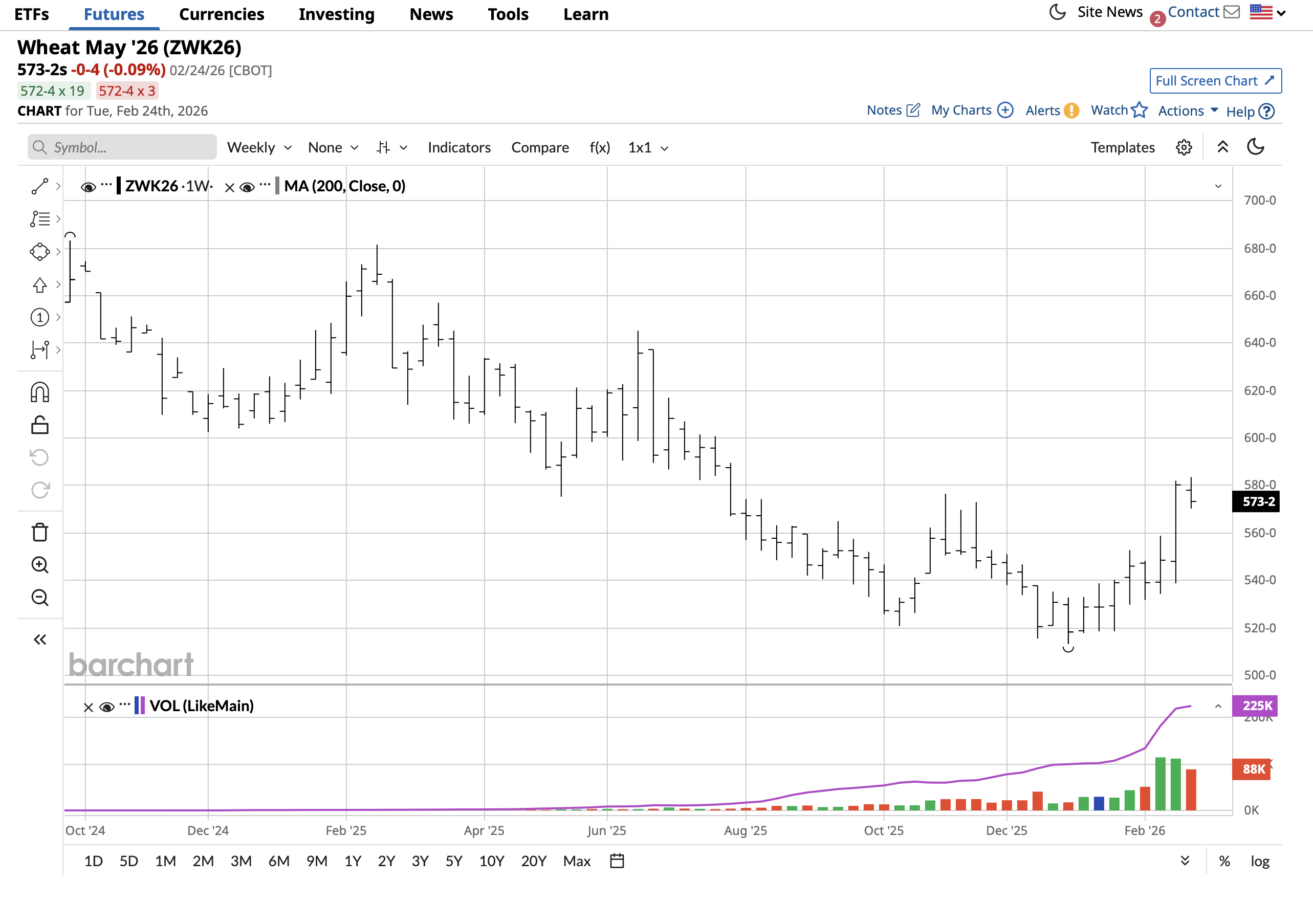Image resolution: width=1313 pixels, height=924 pixels.
Task: Toggle the VOL study eye icon
Action: click(106, 707)
